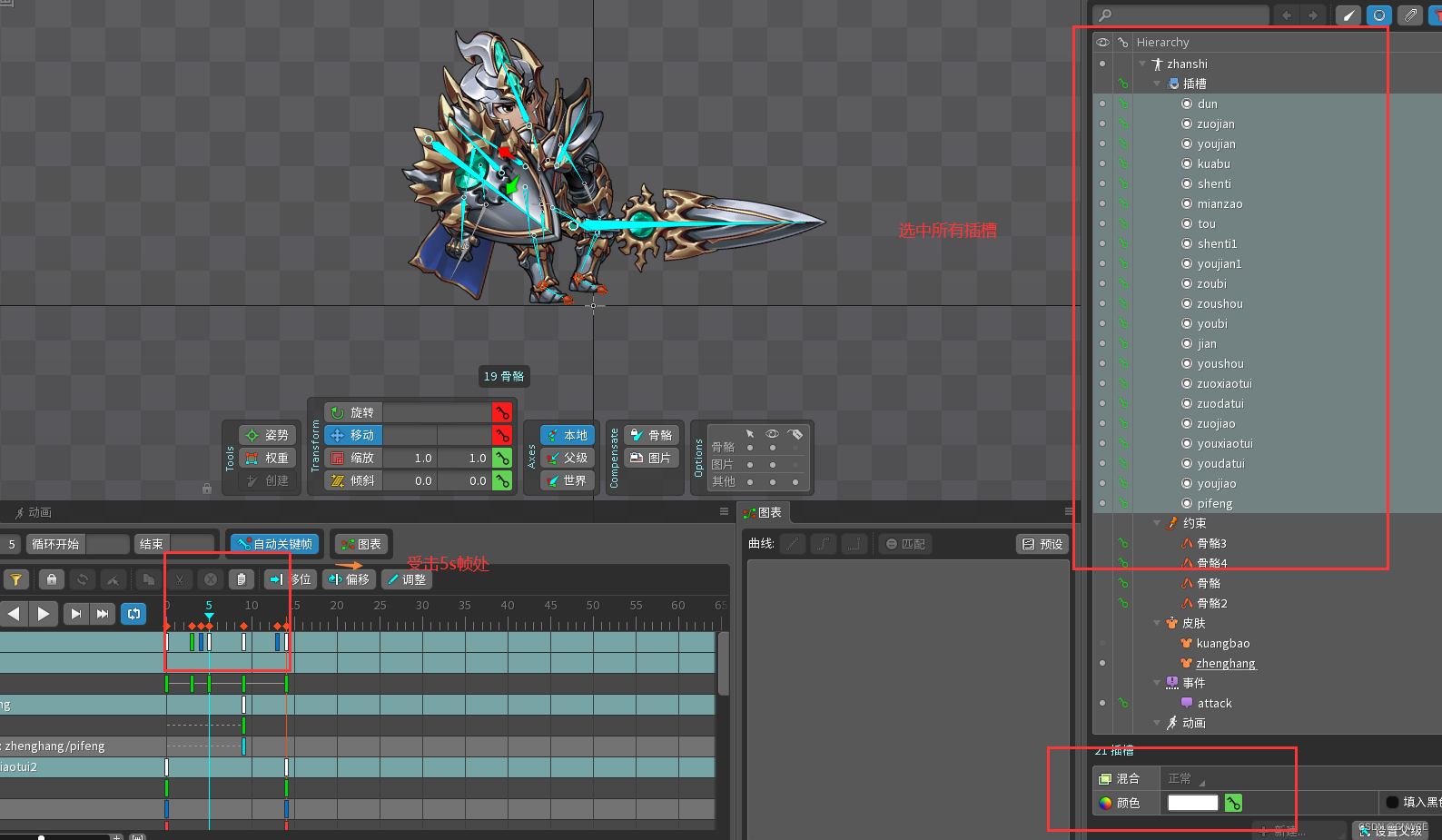Toggle 骨骼 bone compensation button

click(x=652, y=435)
